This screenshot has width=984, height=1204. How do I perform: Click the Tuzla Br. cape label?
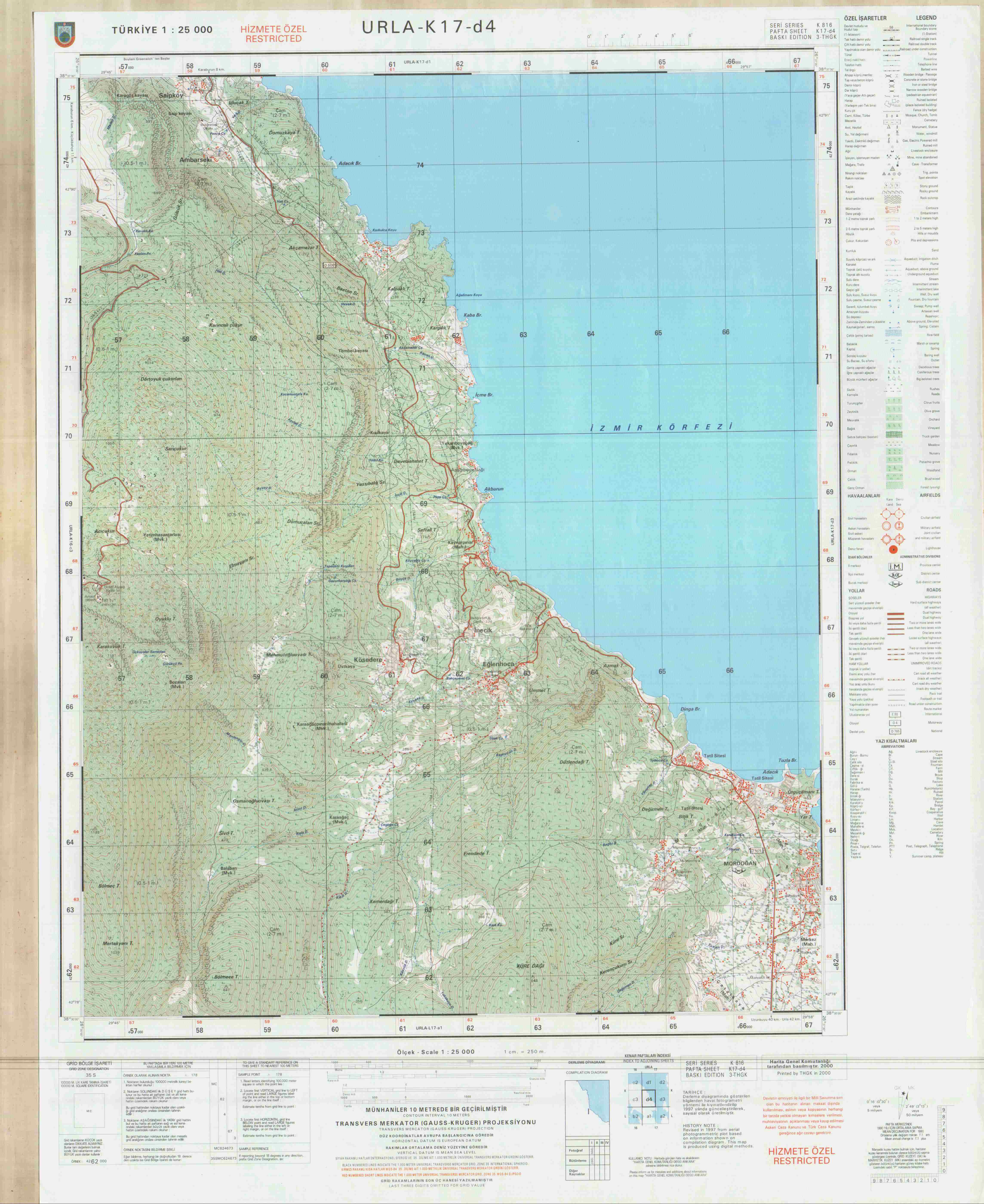coord(788,760)
